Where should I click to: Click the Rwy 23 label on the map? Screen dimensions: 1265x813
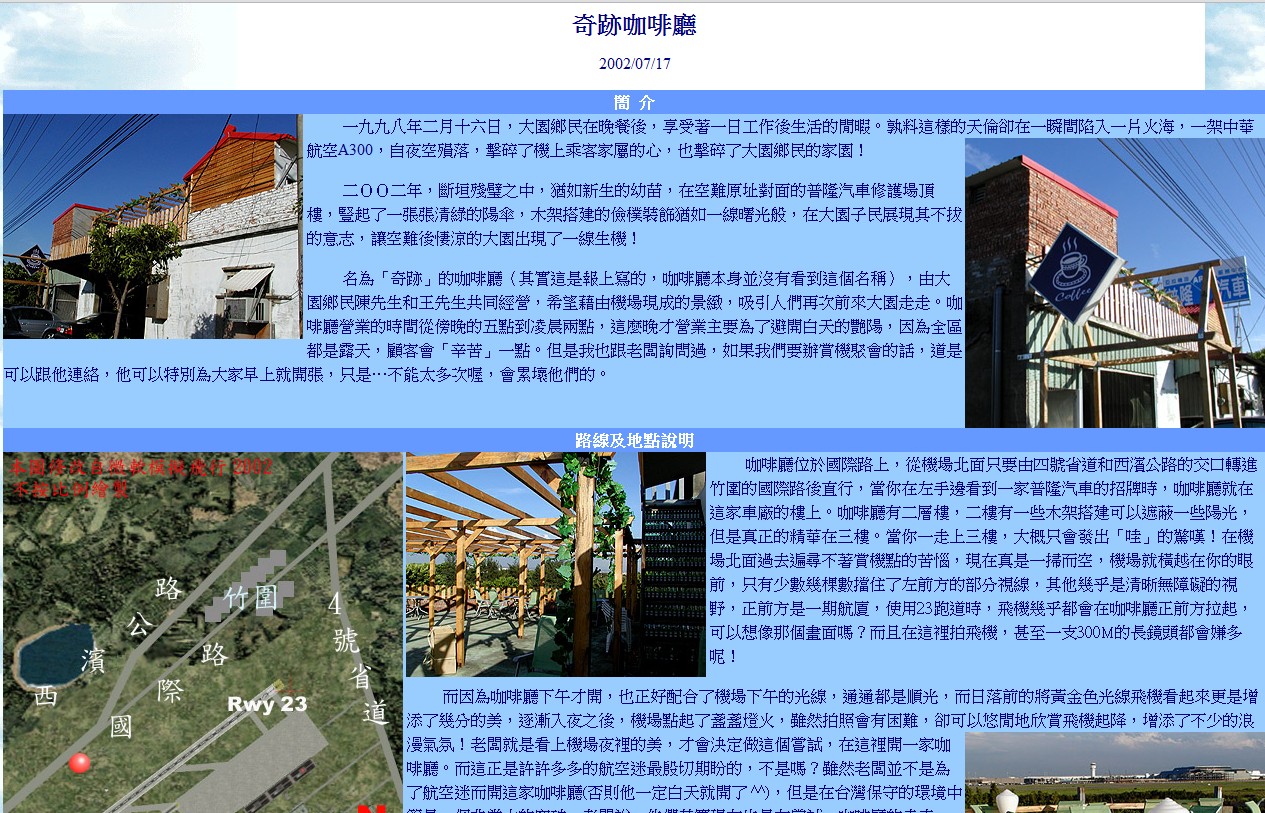pyautogui.click(x=266, y=704)
